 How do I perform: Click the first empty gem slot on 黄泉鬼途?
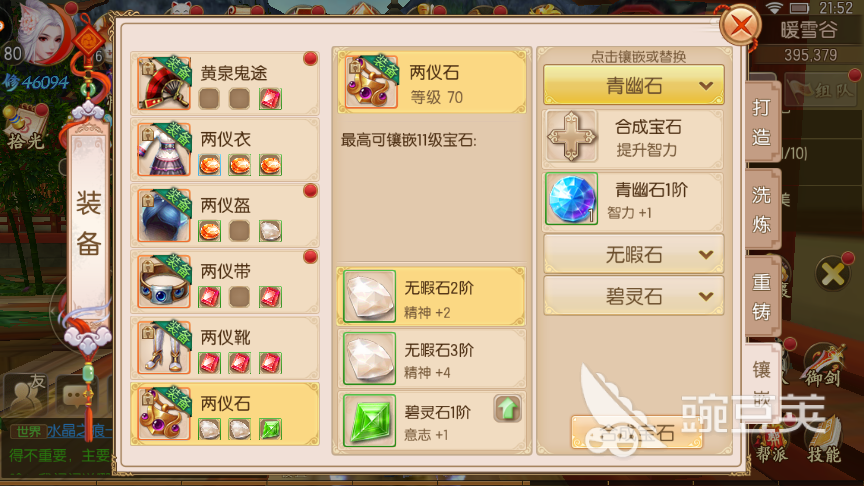[x=209, y=99]
